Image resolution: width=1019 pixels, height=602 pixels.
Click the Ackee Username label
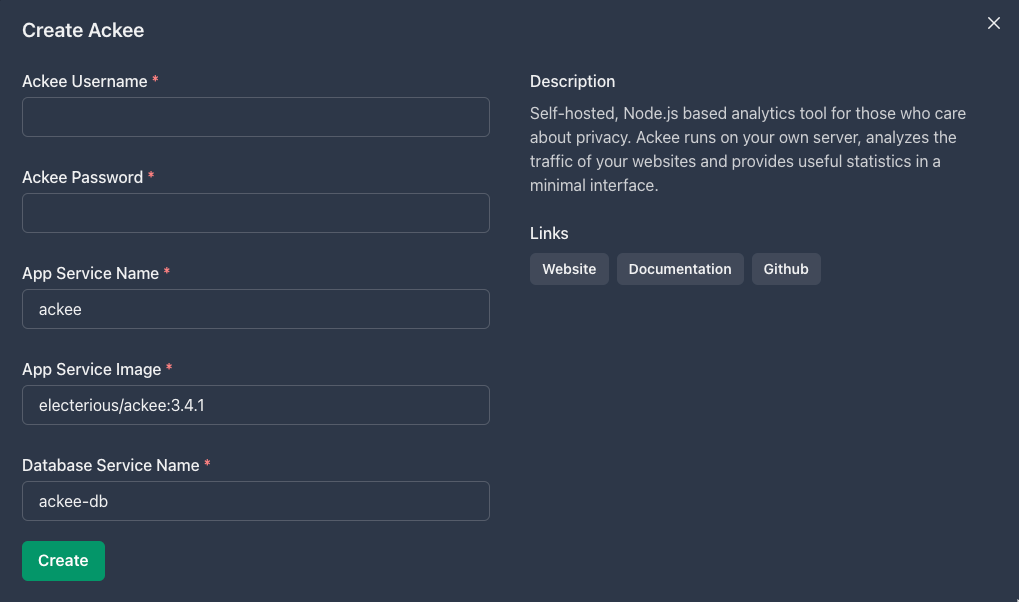pyautogui.click(x=84, y=81)
